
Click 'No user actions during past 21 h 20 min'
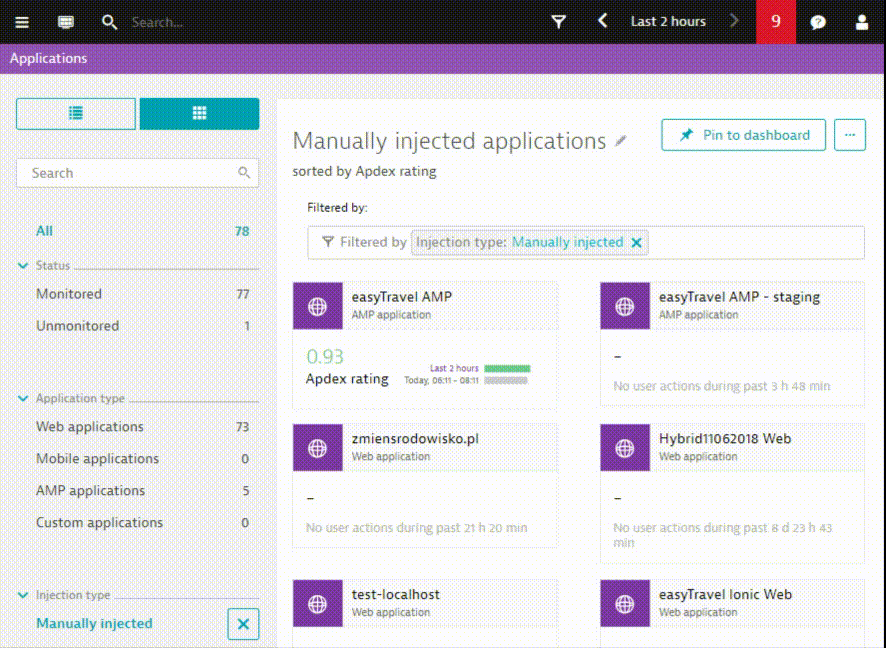pos(416,528)
